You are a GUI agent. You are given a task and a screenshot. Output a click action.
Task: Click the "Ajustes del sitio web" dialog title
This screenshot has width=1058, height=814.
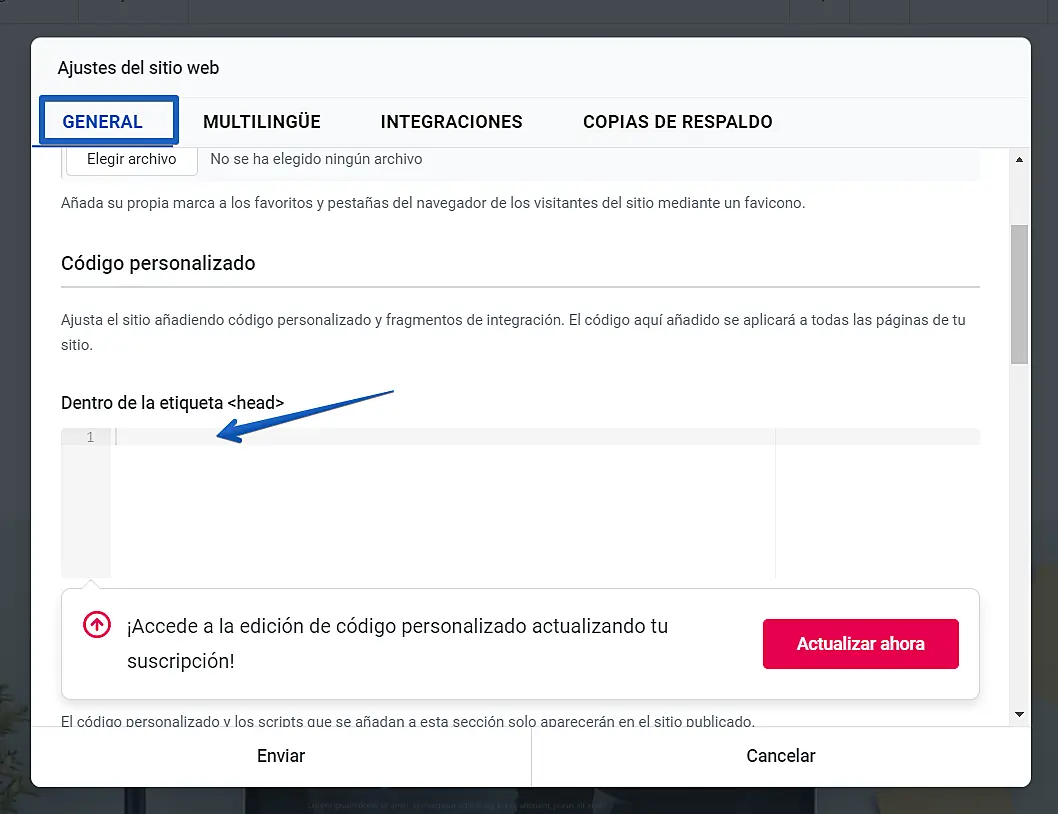[138, 68]
